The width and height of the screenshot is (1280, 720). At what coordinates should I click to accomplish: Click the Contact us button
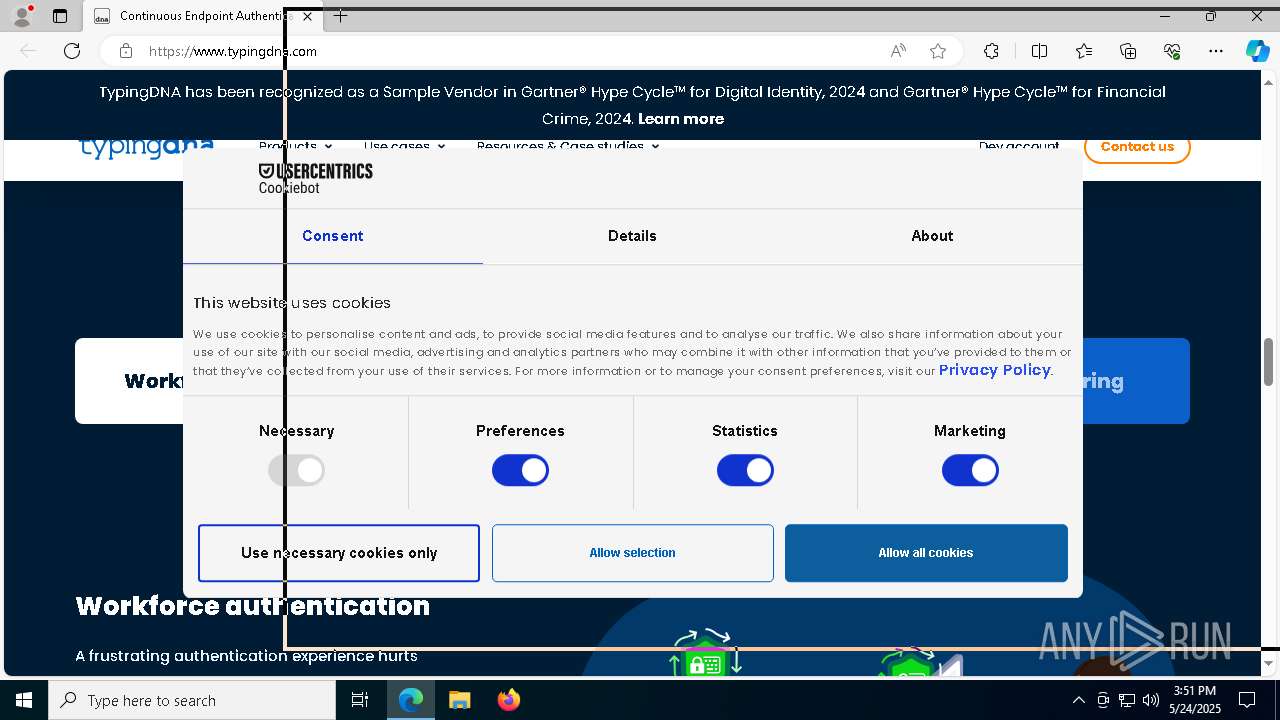(1137, 147)
